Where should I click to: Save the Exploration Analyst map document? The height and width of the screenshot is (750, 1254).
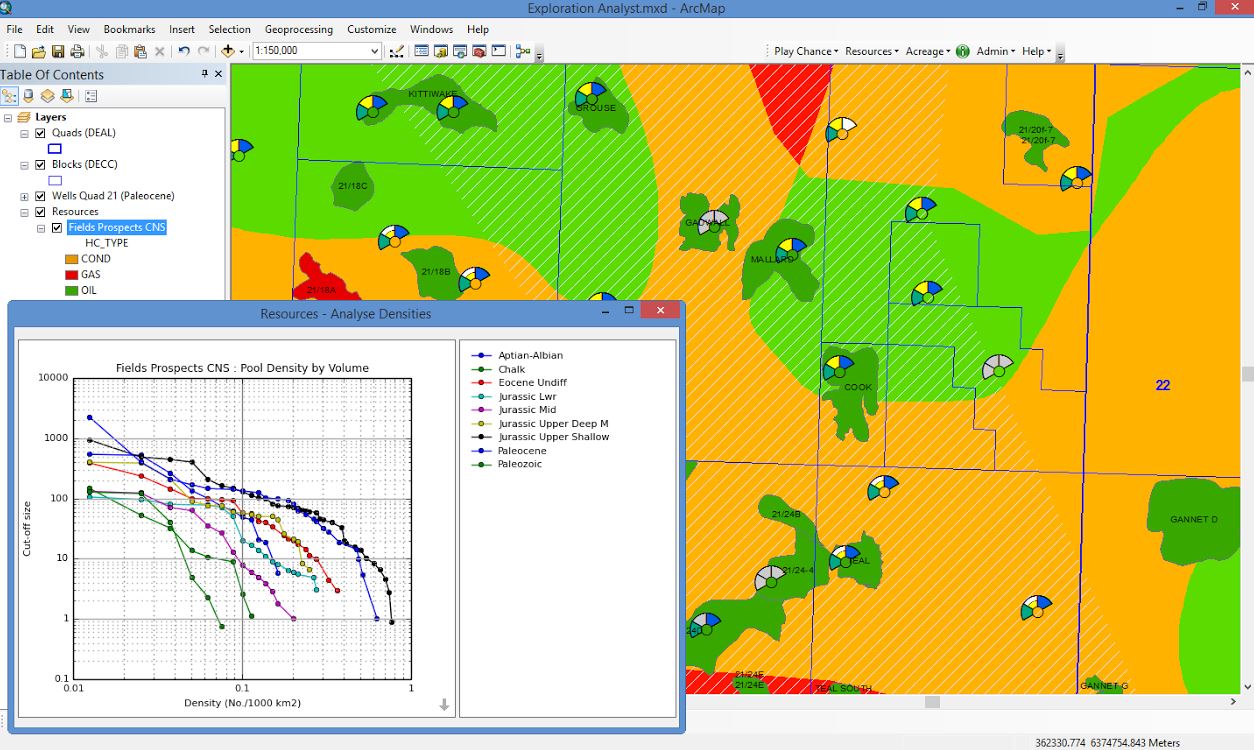(58, 50)
